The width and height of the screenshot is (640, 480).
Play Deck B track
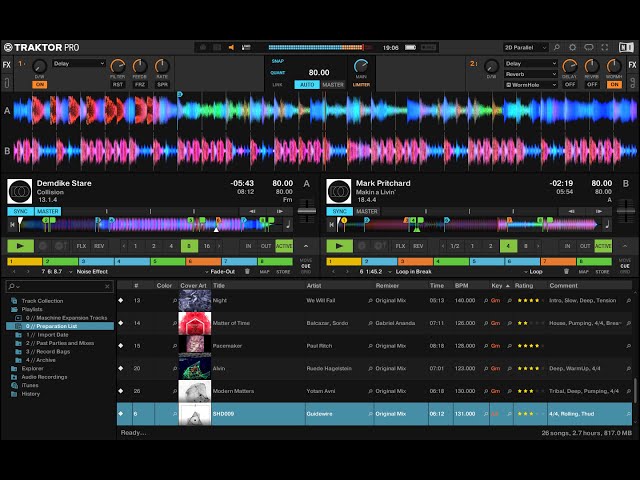point(339,246)
